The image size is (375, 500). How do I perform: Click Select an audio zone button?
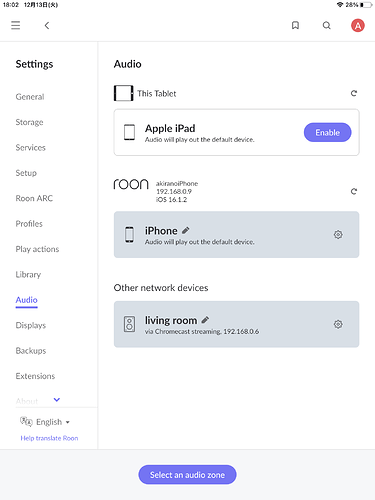pos(187,475)
